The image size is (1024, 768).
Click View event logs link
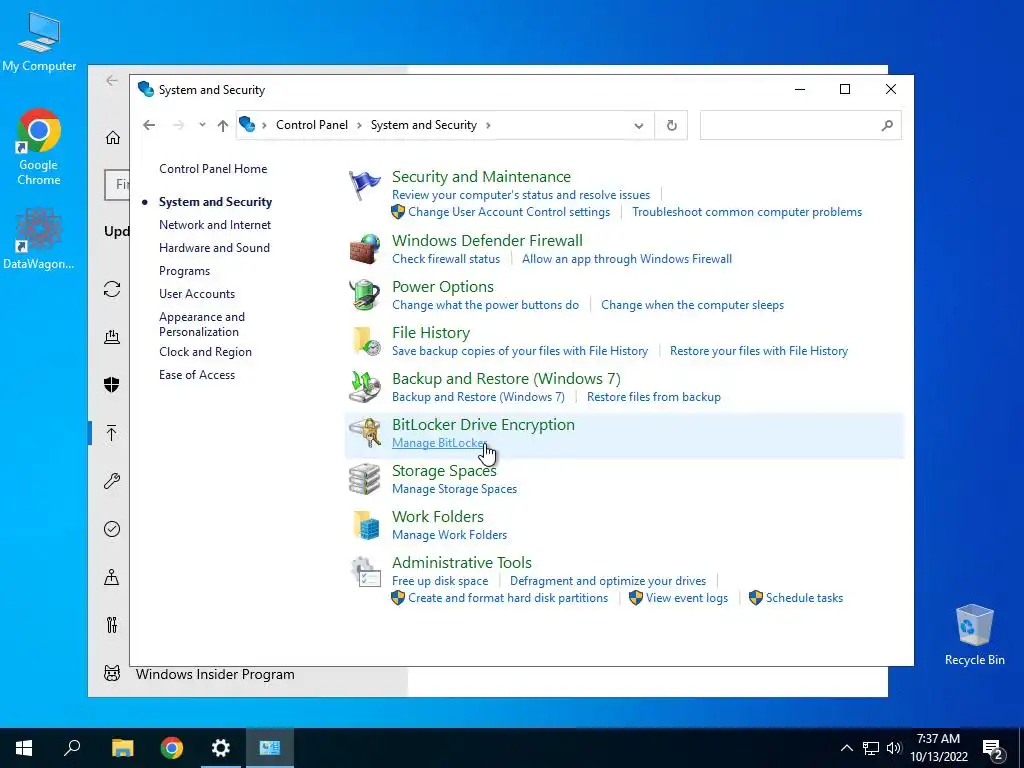coord(686,598)
